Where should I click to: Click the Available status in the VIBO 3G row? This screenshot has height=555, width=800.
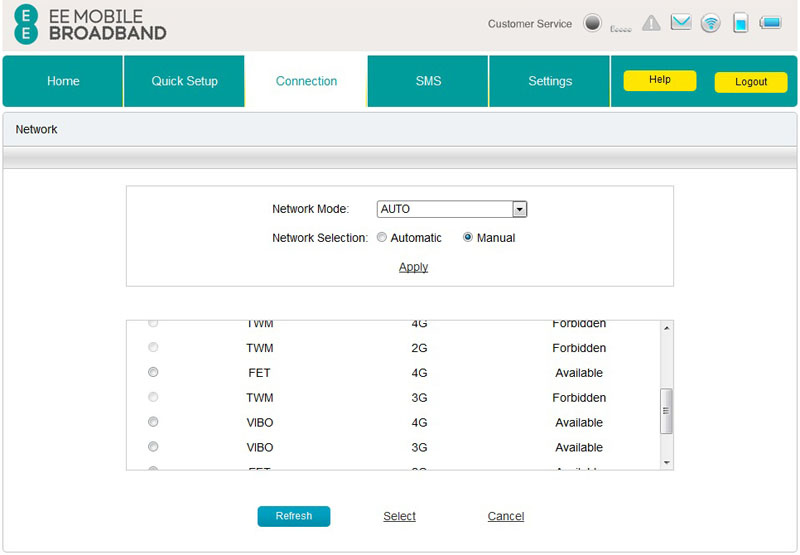coord(579,447)
